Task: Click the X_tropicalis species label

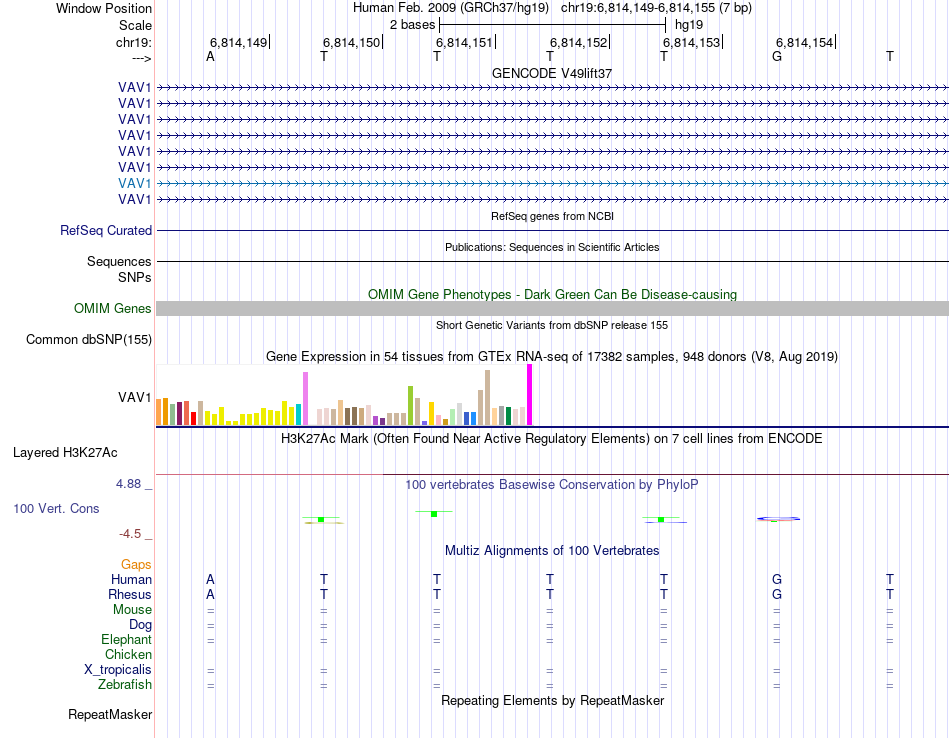Action: click(x=118, y=670)
